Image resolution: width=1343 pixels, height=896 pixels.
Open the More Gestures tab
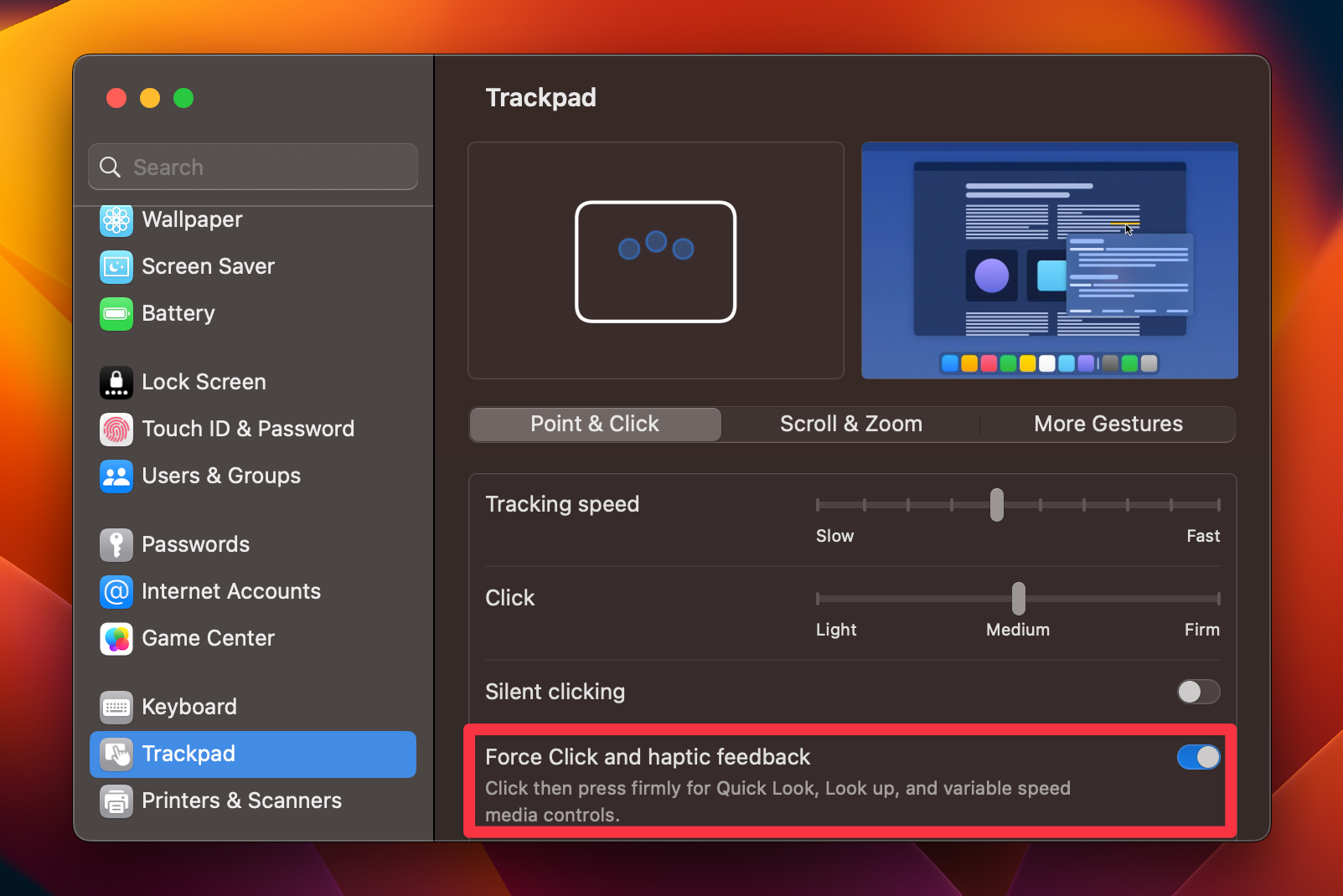(1108, 424)
